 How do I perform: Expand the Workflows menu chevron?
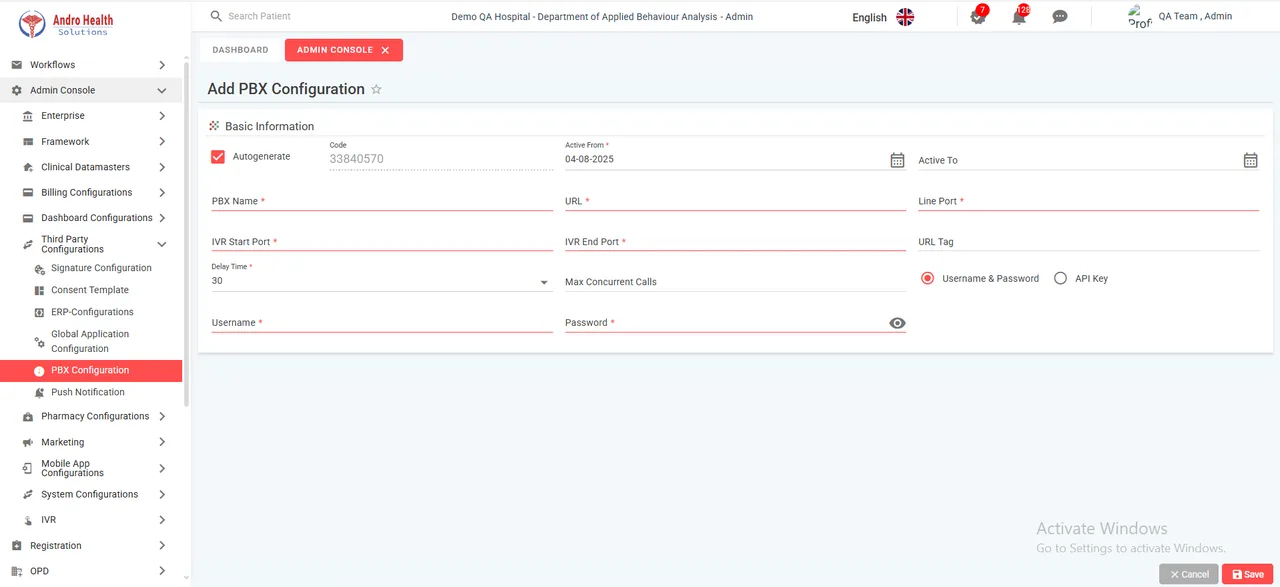pyautogui.click(x=162, y=65)
